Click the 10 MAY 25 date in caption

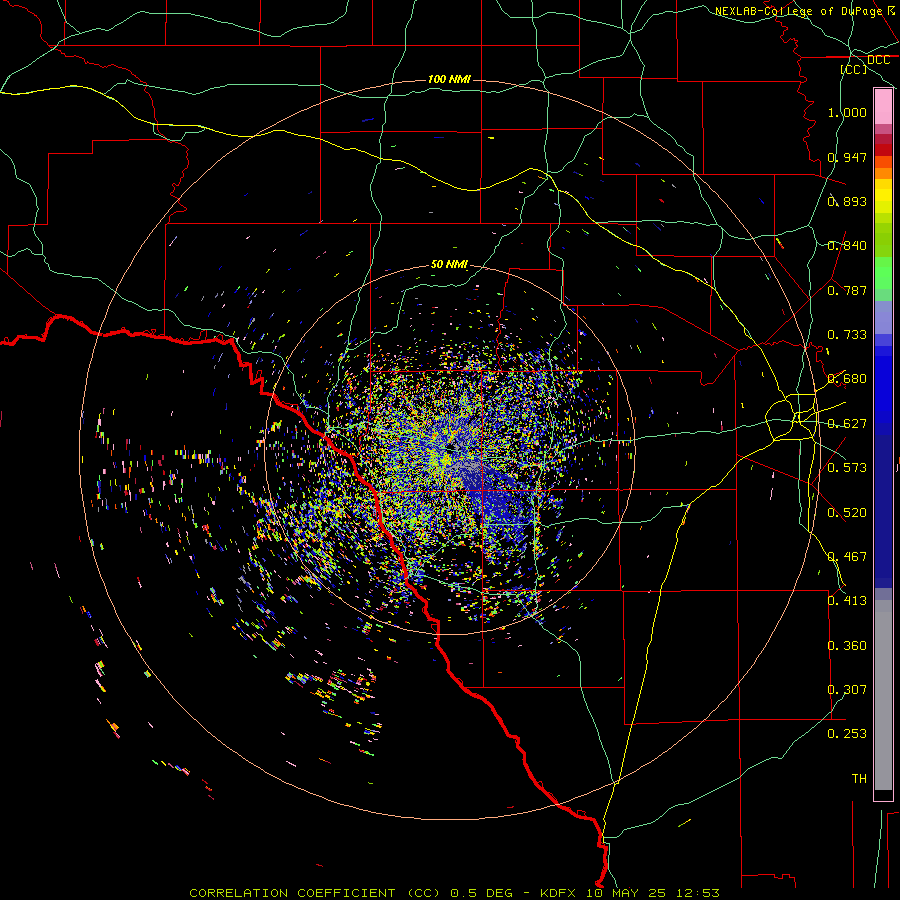tap(627, 893)
